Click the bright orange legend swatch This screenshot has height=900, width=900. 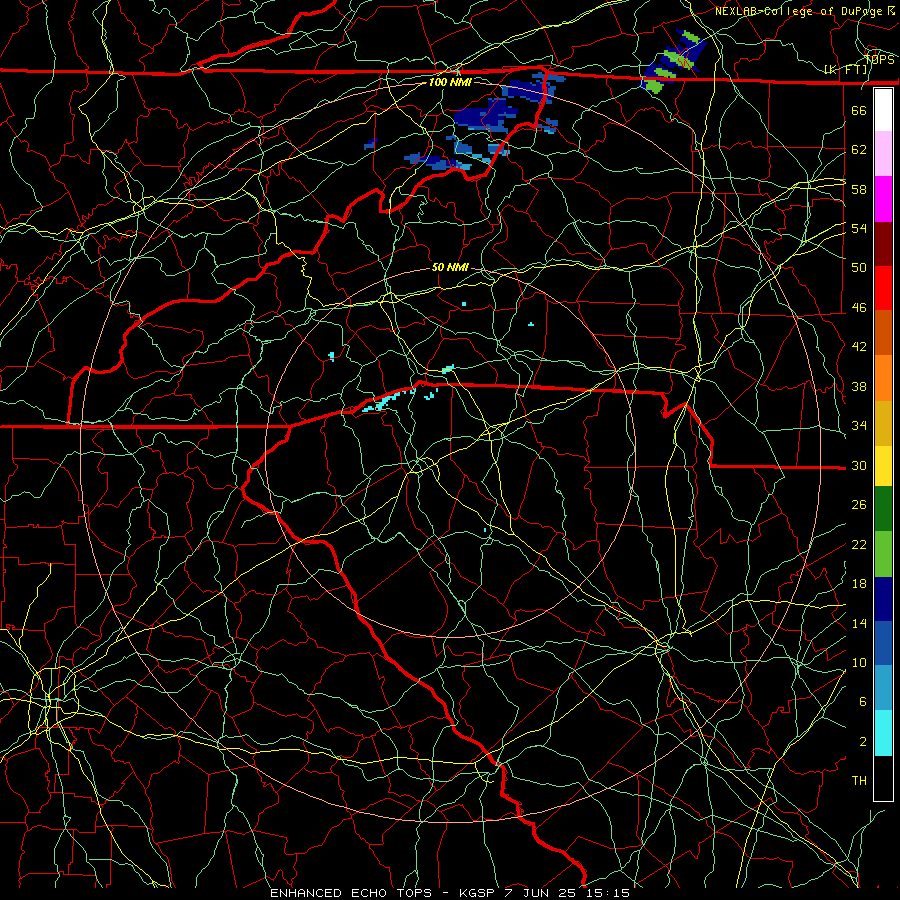883,378
